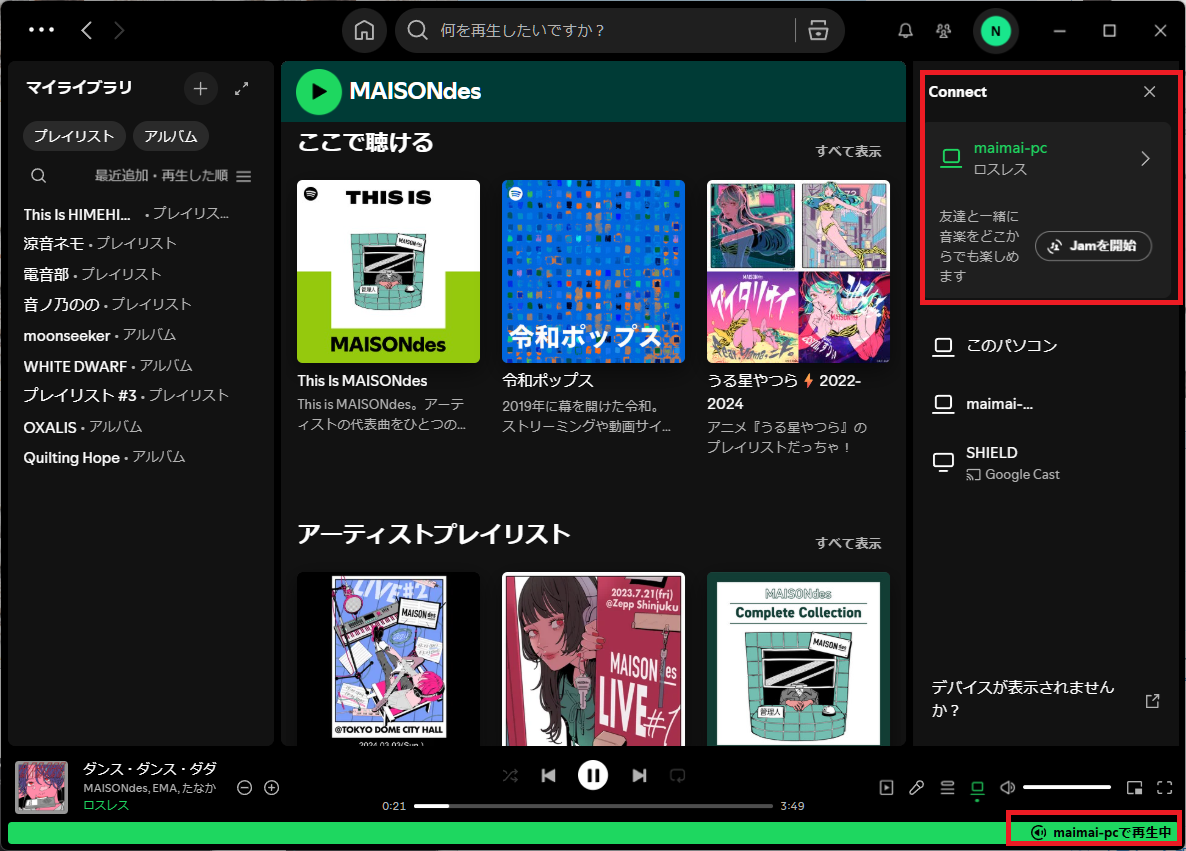The height and width of the screenshot is (851, 1186).
Task: Start a Jam session
Action: coord(1094,246)
